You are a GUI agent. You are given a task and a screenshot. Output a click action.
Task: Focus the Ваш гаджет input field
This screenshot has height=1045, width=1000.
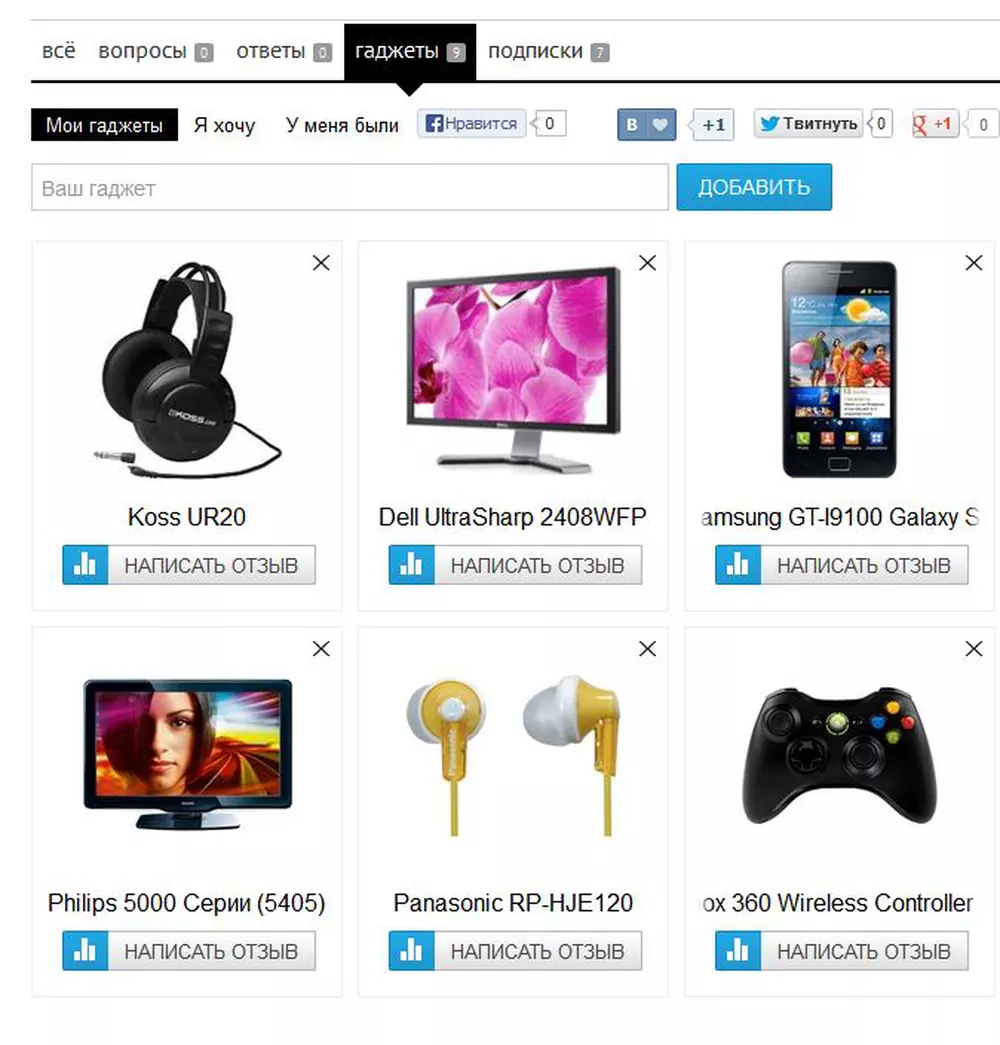[x=350, y=187]
